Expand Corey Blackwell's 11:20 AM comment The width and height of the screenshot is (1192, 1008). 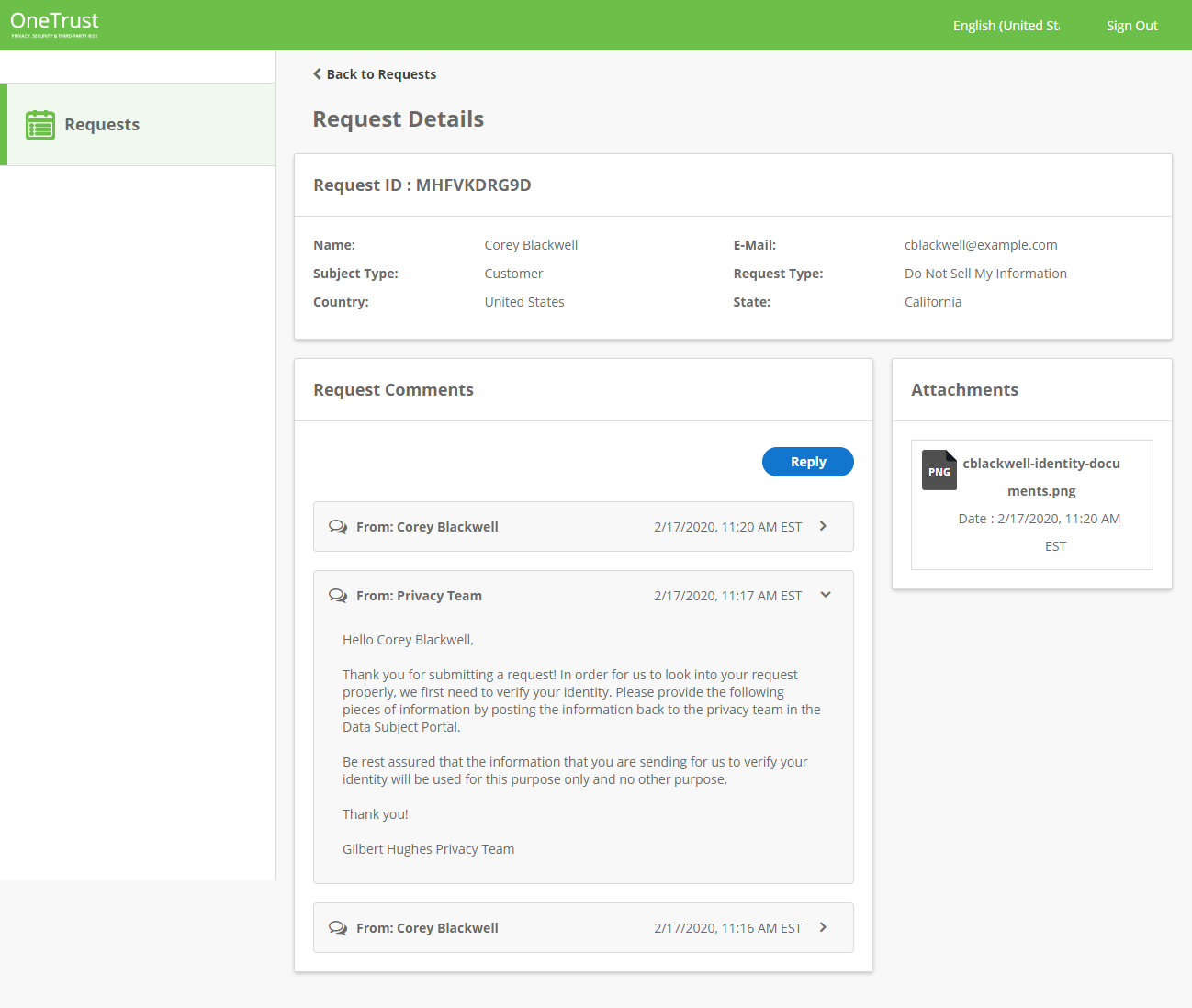click(823, 526)
